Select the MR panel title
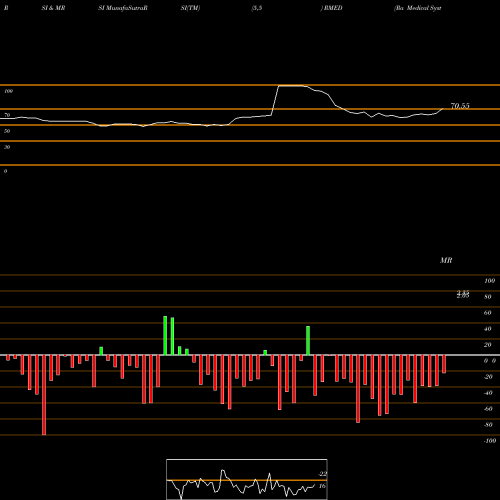 click(x=446, y=260)
